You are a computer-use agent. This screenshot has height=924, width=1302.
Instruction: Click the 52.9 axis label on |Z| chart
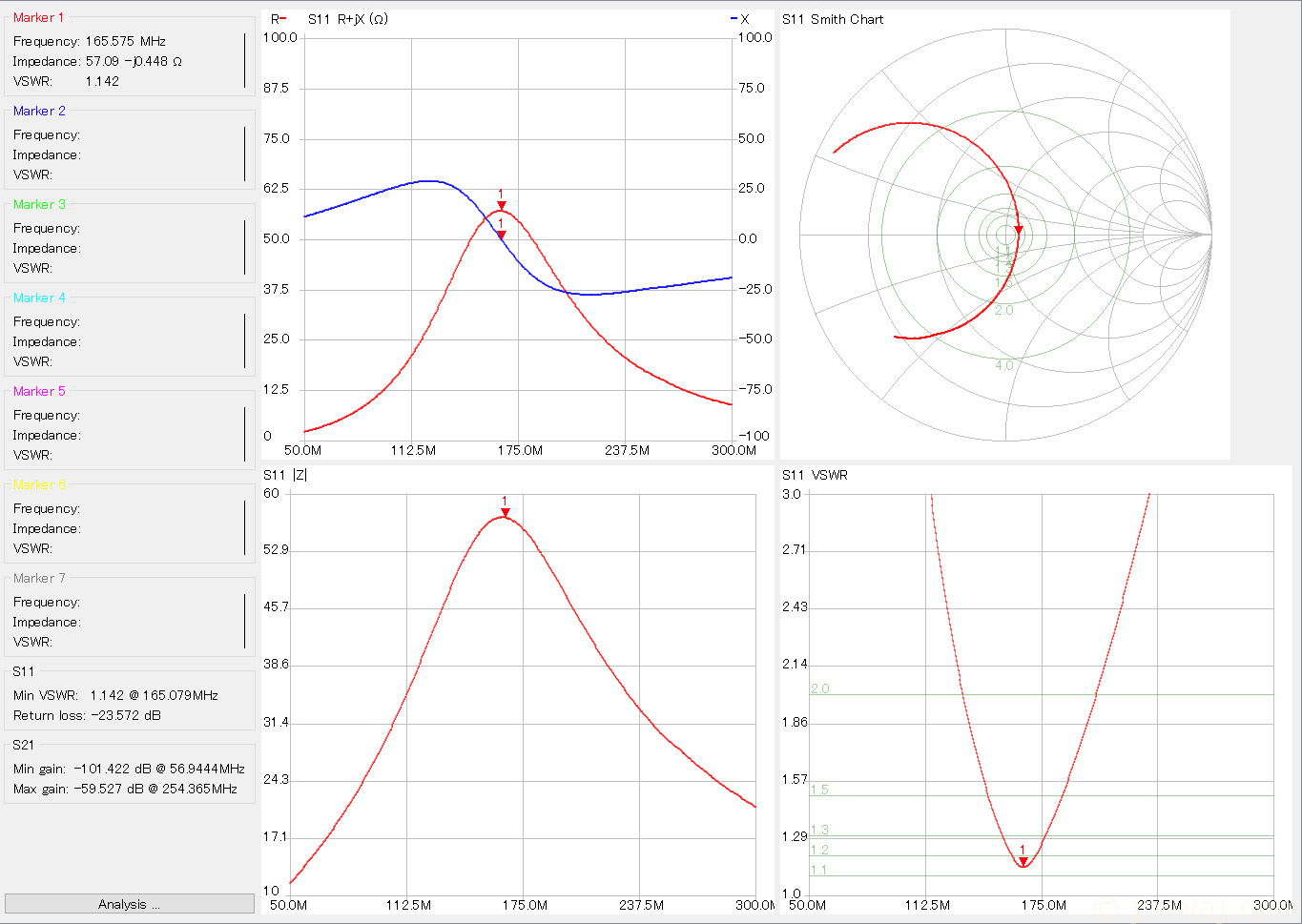tap(276, 550)
